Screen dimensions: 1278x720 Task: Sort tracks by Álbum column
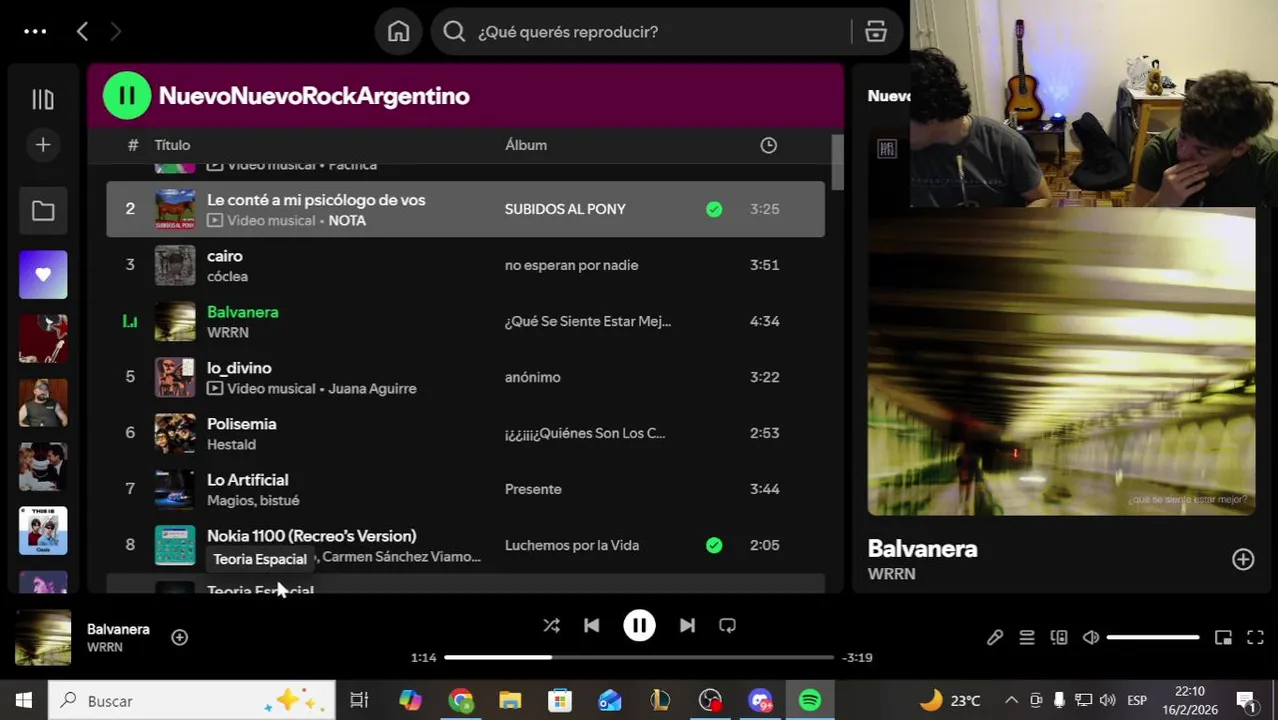pos(526,145)
